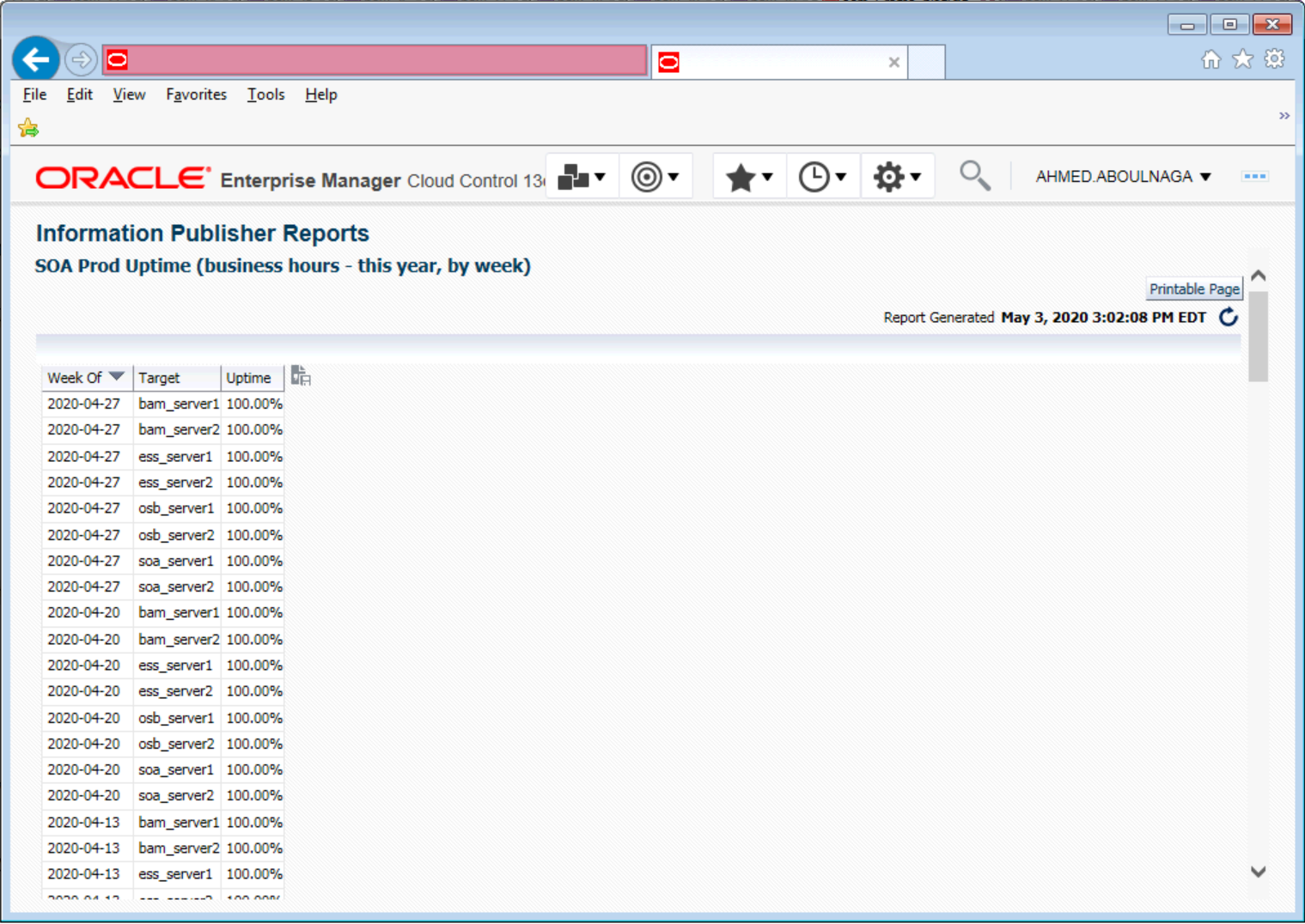Open the Favorites star menu
This screenshot has width=1305, height=924.
coord(748,178)
